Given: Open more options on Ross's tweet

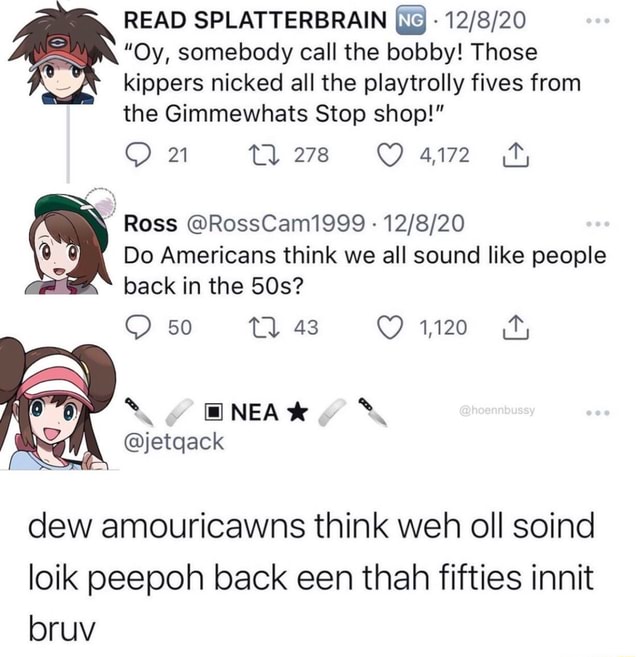Looking at the screenshot, I should pos(598,225).
